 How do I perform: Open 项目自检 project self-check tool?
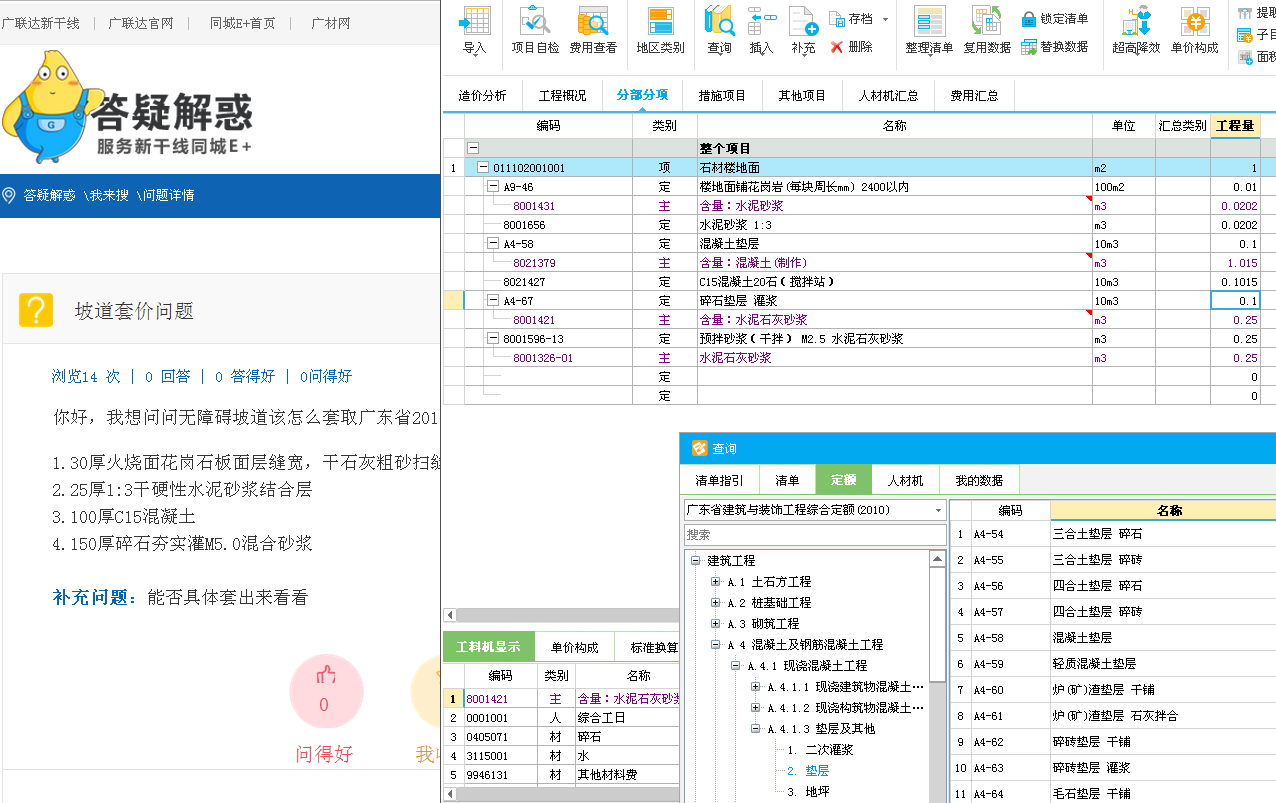[535, 21]
